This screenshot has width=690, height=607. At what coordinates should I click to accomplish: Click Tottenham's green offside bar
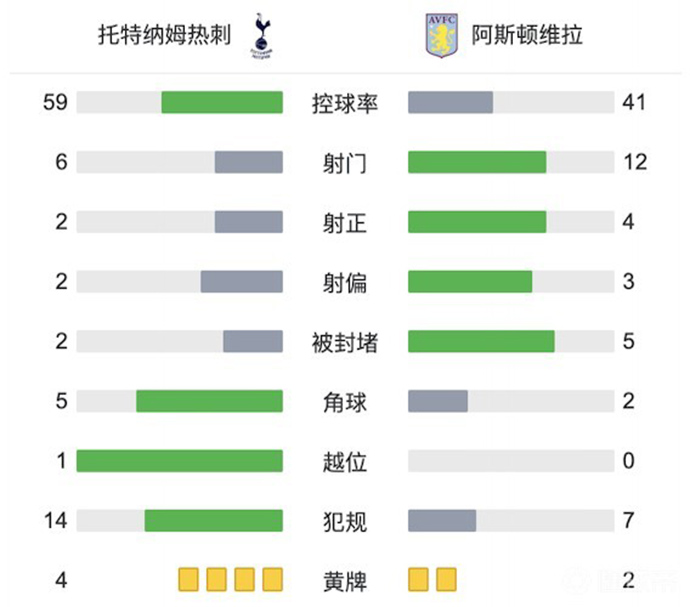tap(180, 461)
